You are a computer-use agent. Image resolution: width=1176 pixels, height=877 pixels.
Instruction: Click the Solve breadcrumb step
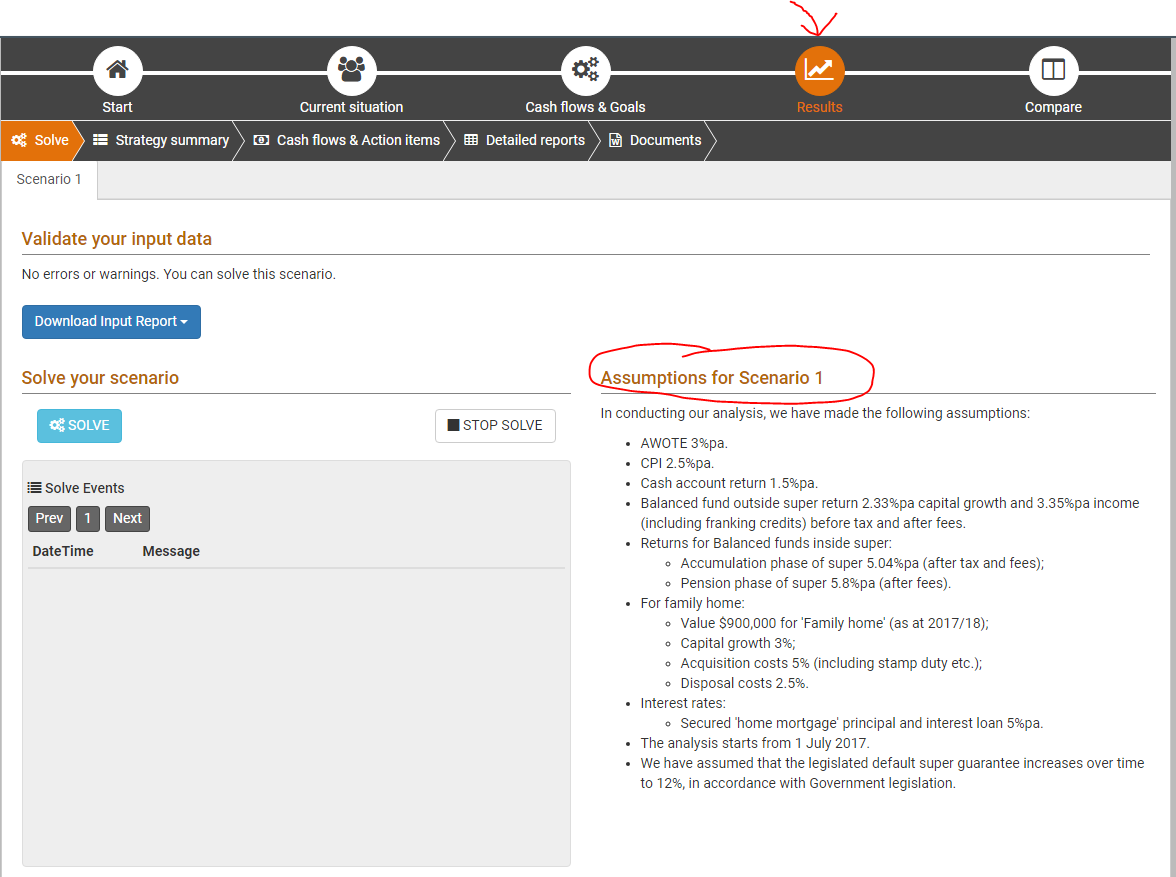(x=40, y=141)
